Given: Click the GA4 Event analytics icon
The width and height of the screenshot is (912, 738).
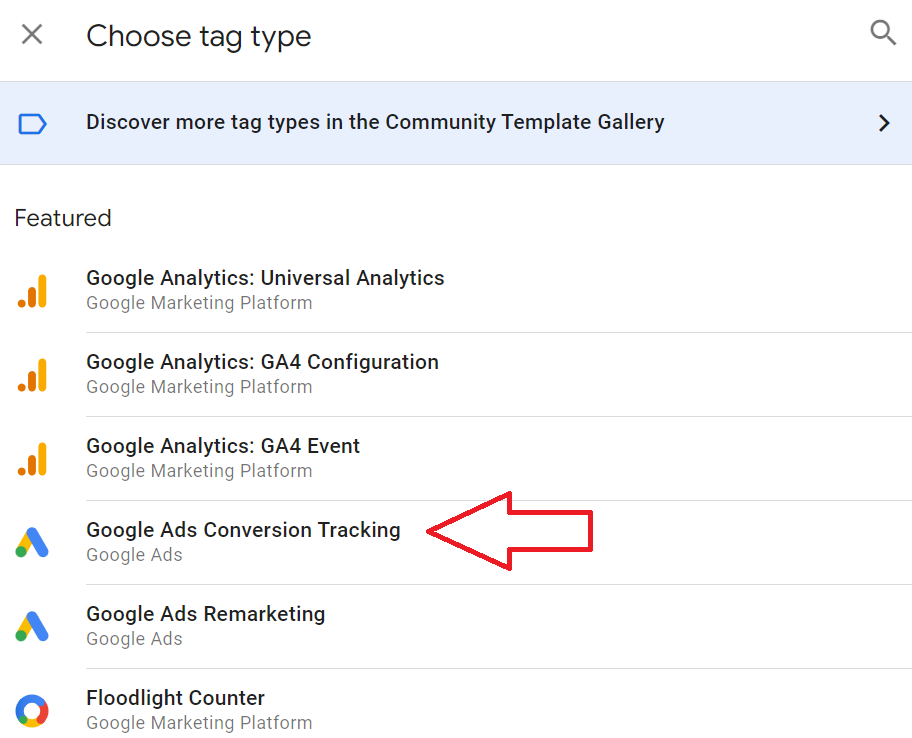Looking at the screenshot, I should click(x=32, y=459).
